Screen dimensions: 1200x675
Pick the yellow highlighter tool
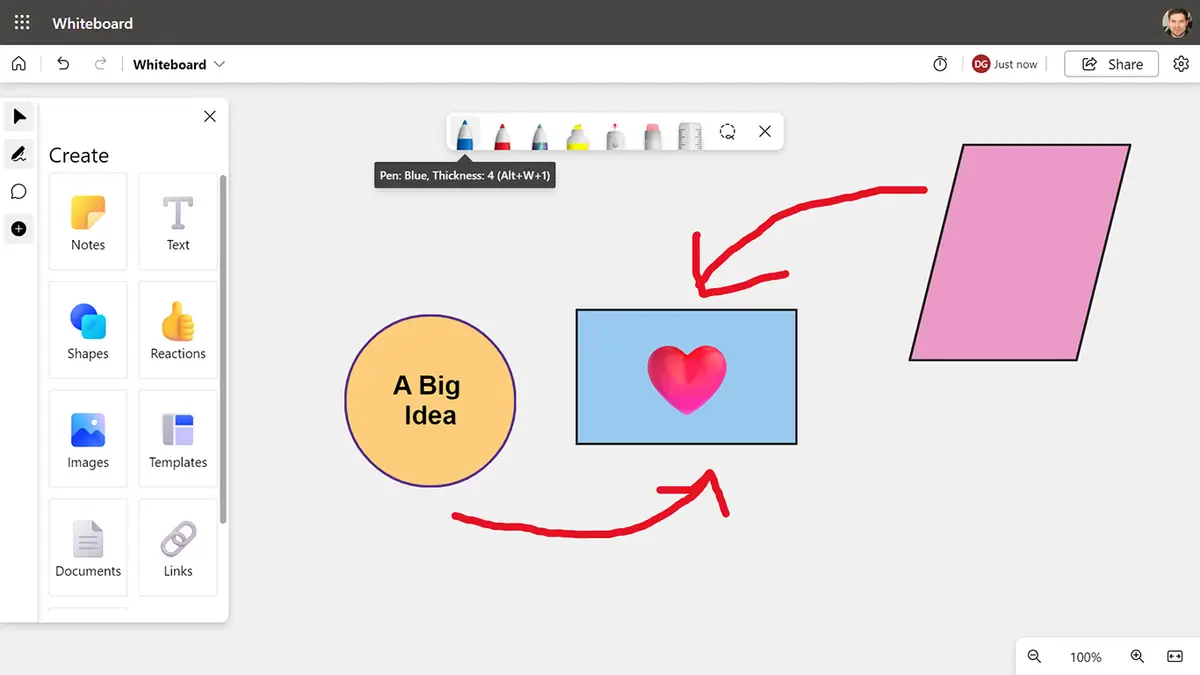pyautogui.click(x=578, y=133)
